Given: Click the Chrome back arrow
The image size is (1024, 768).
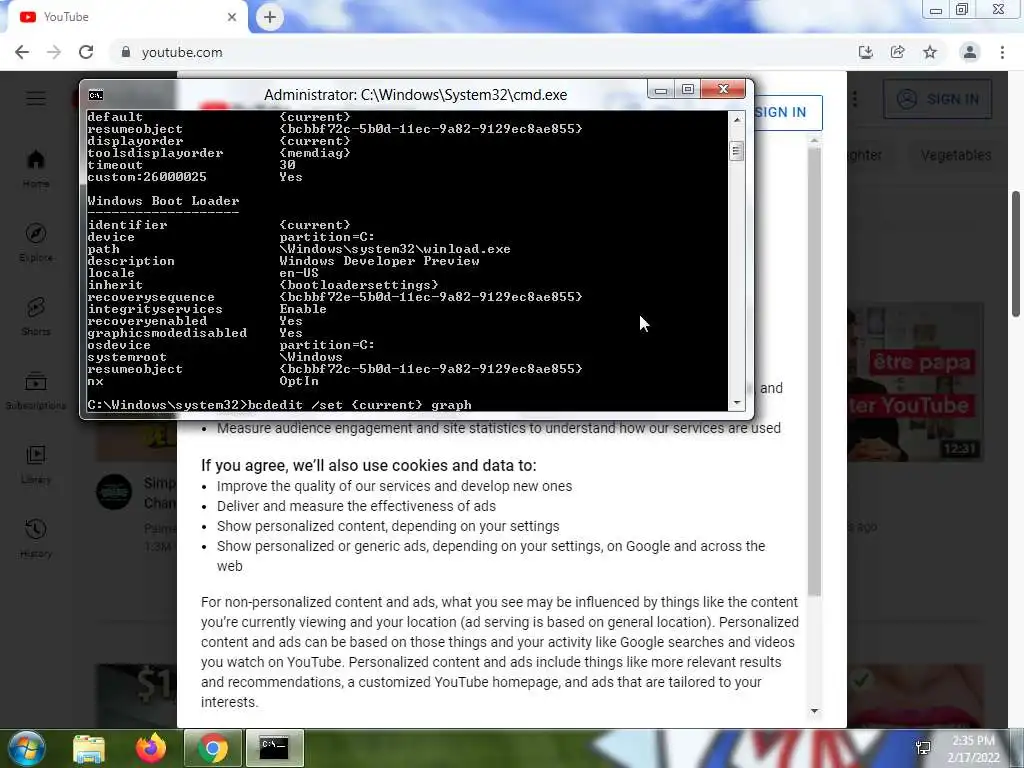Looking at the screenshot, I should 22,52.
